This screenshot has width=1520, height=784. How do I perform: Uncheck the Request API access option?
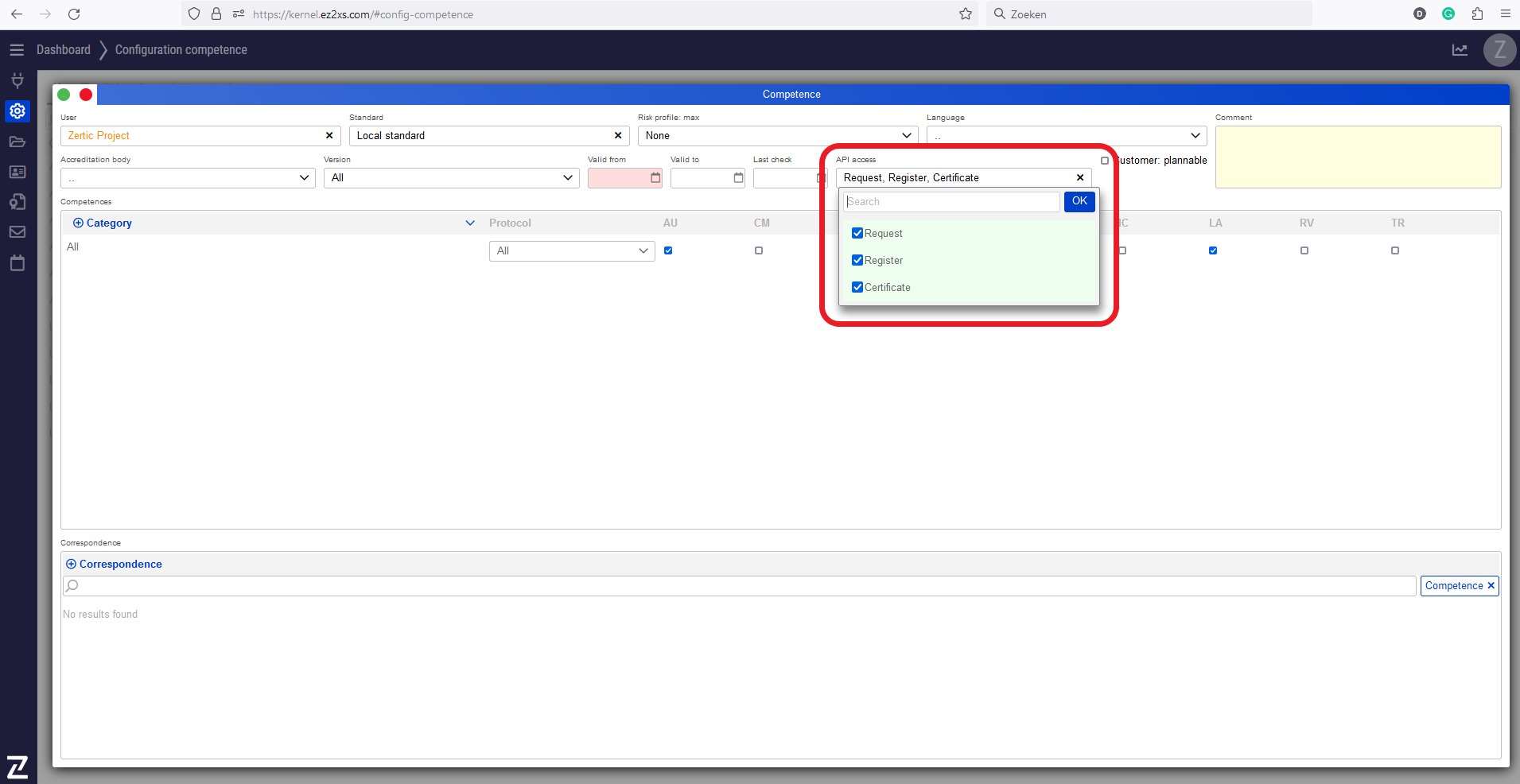tap(857, 234)
